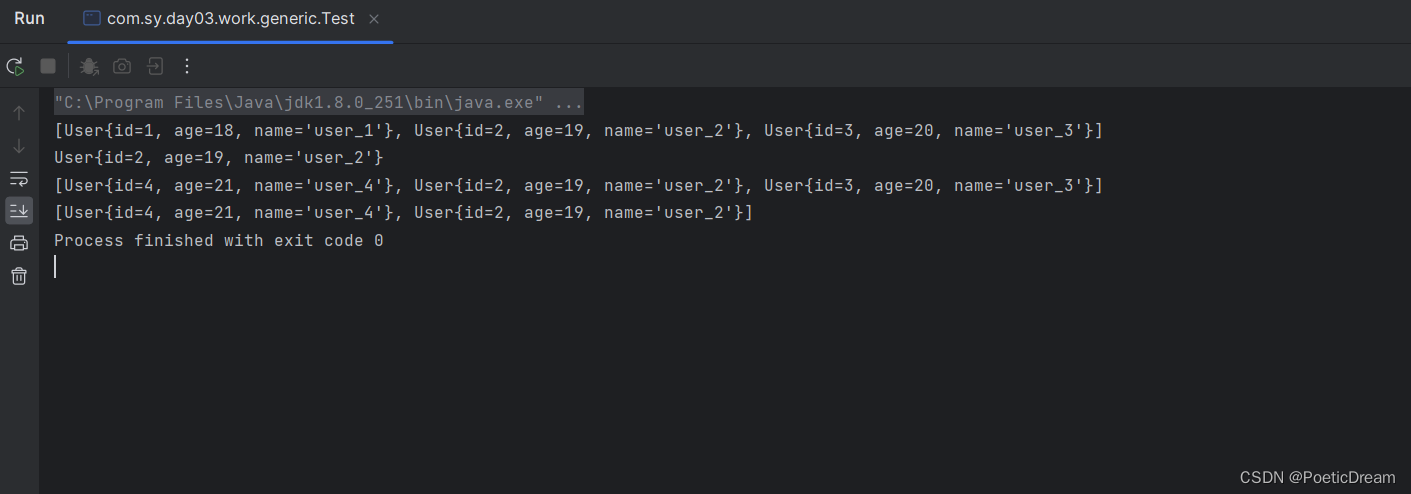Click the Stop process square icon

48,66
